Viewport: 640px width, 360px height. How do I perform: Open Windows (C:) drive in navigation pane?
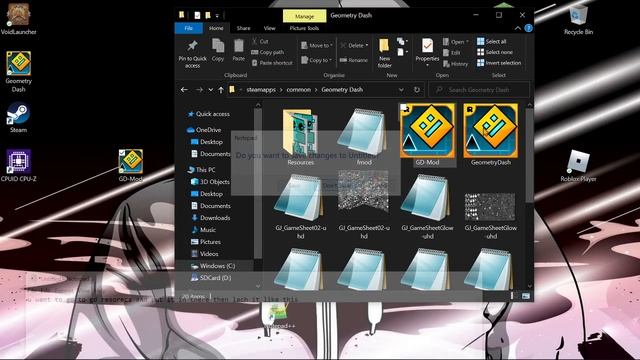point(213,266)
